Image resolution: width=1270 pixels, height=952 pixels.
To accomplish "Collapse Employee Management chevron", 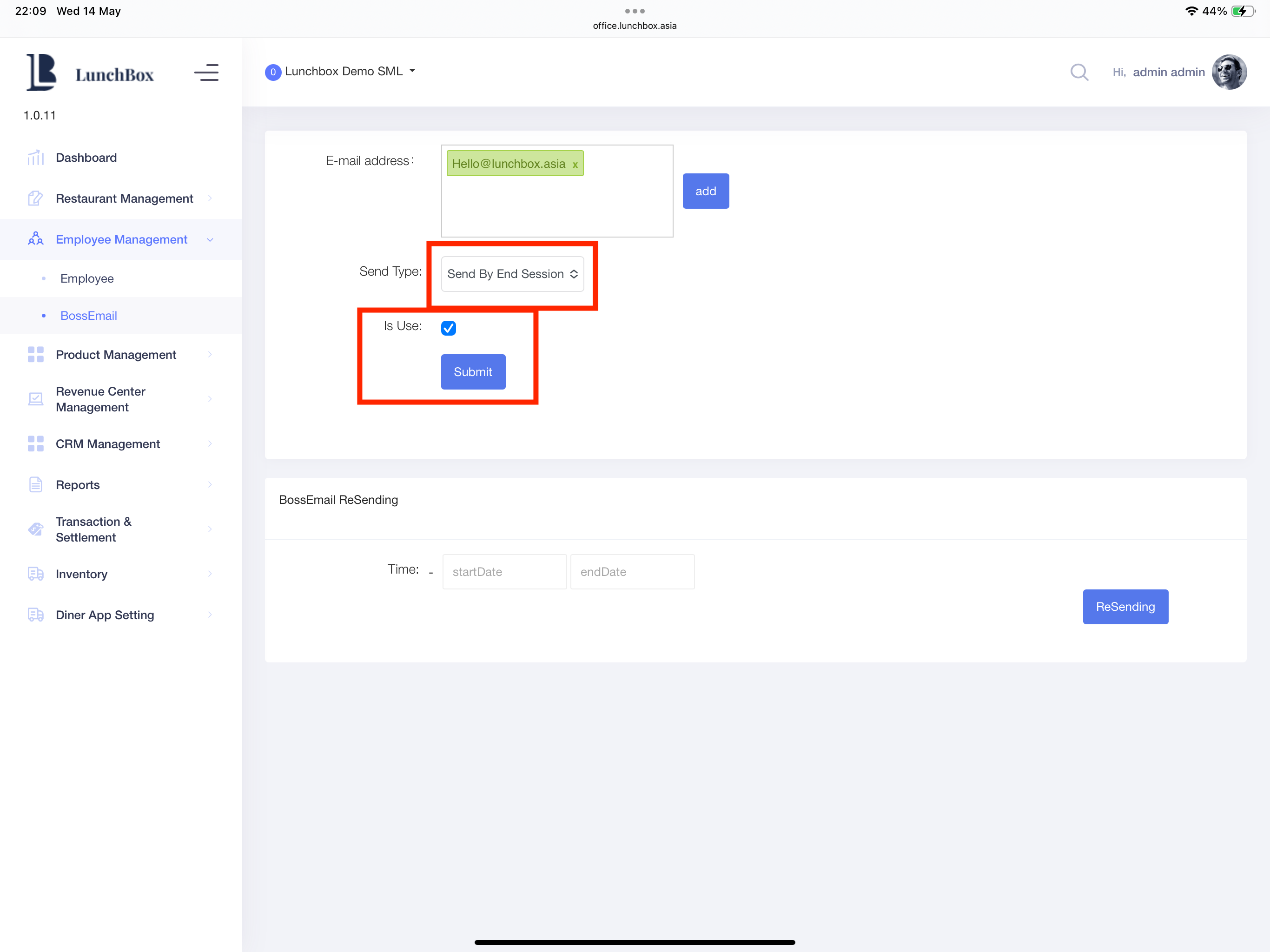I will 210,240.
